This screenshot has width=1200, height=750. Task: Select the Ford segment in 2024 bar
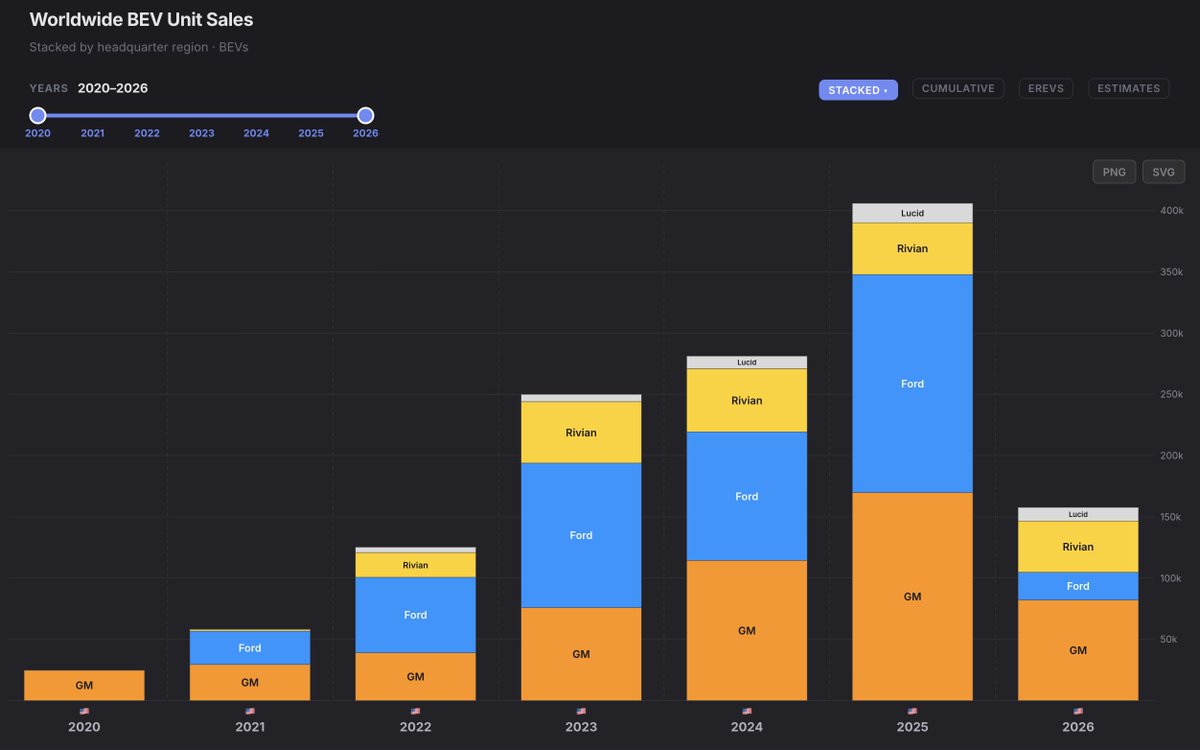(747, 496)
